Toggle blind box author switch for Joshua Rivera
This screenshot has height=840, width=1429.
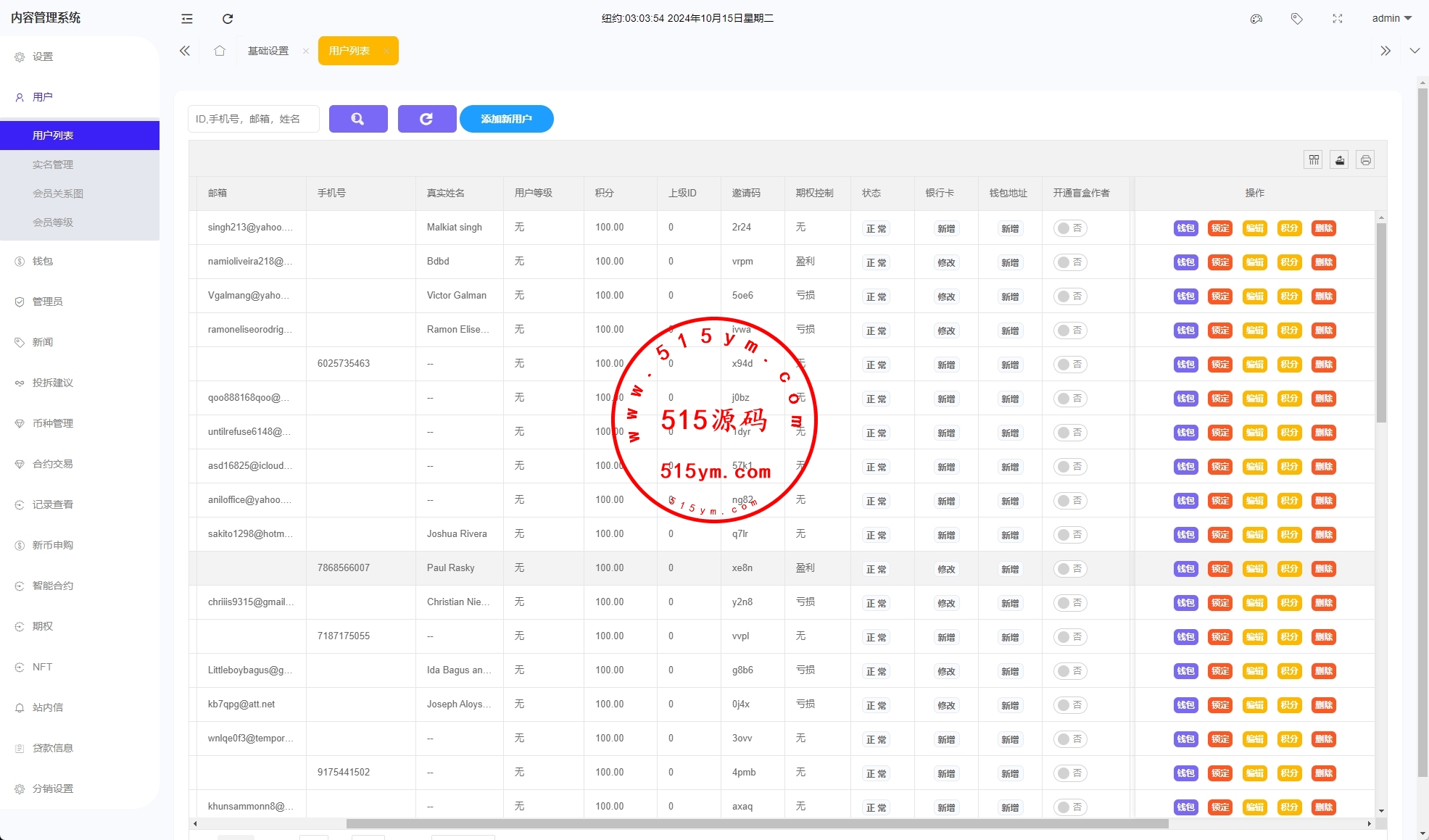1070,535
